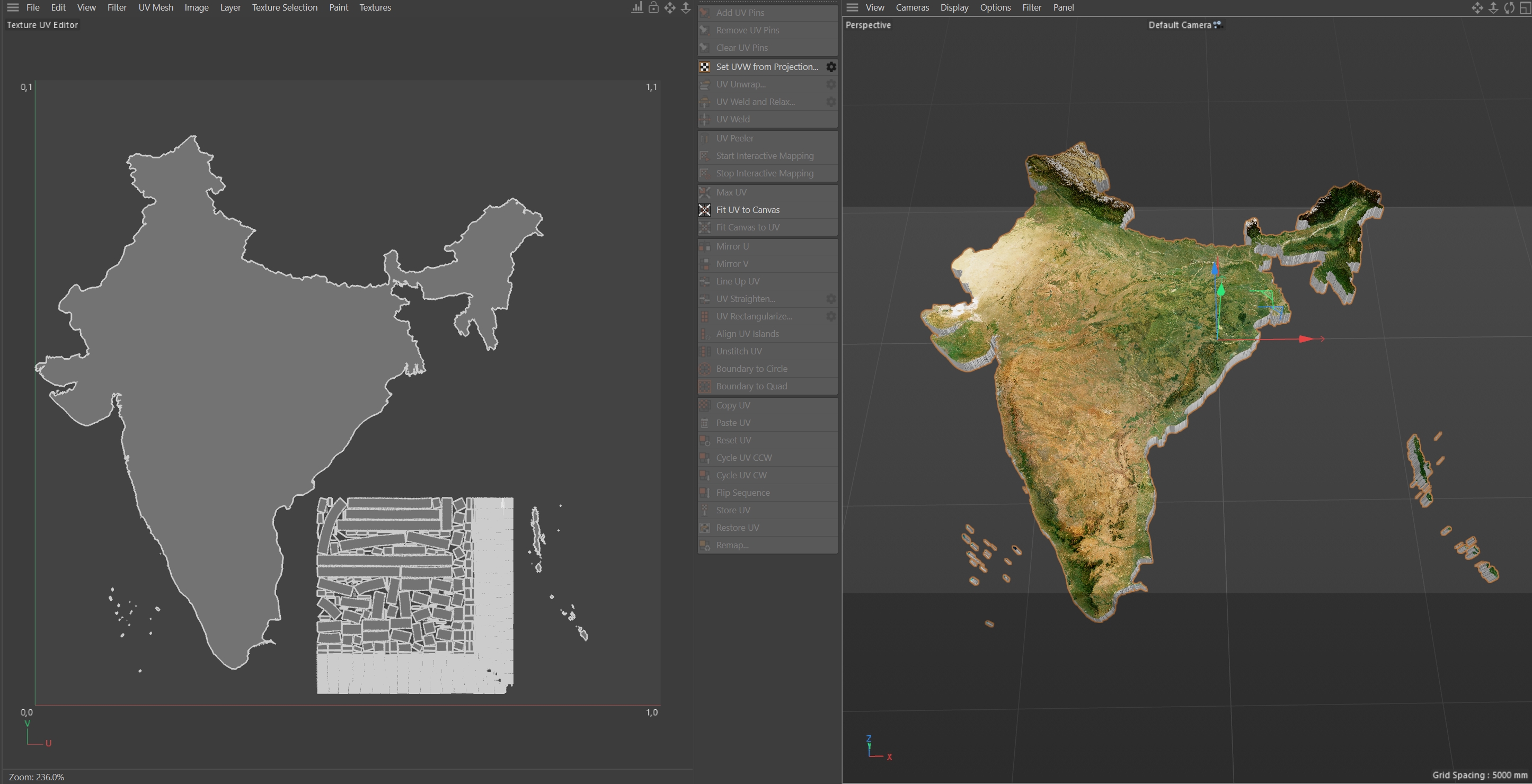Open the UV Mesh menu
This screenshot has height=784, width=1532.
click(156, 8)
